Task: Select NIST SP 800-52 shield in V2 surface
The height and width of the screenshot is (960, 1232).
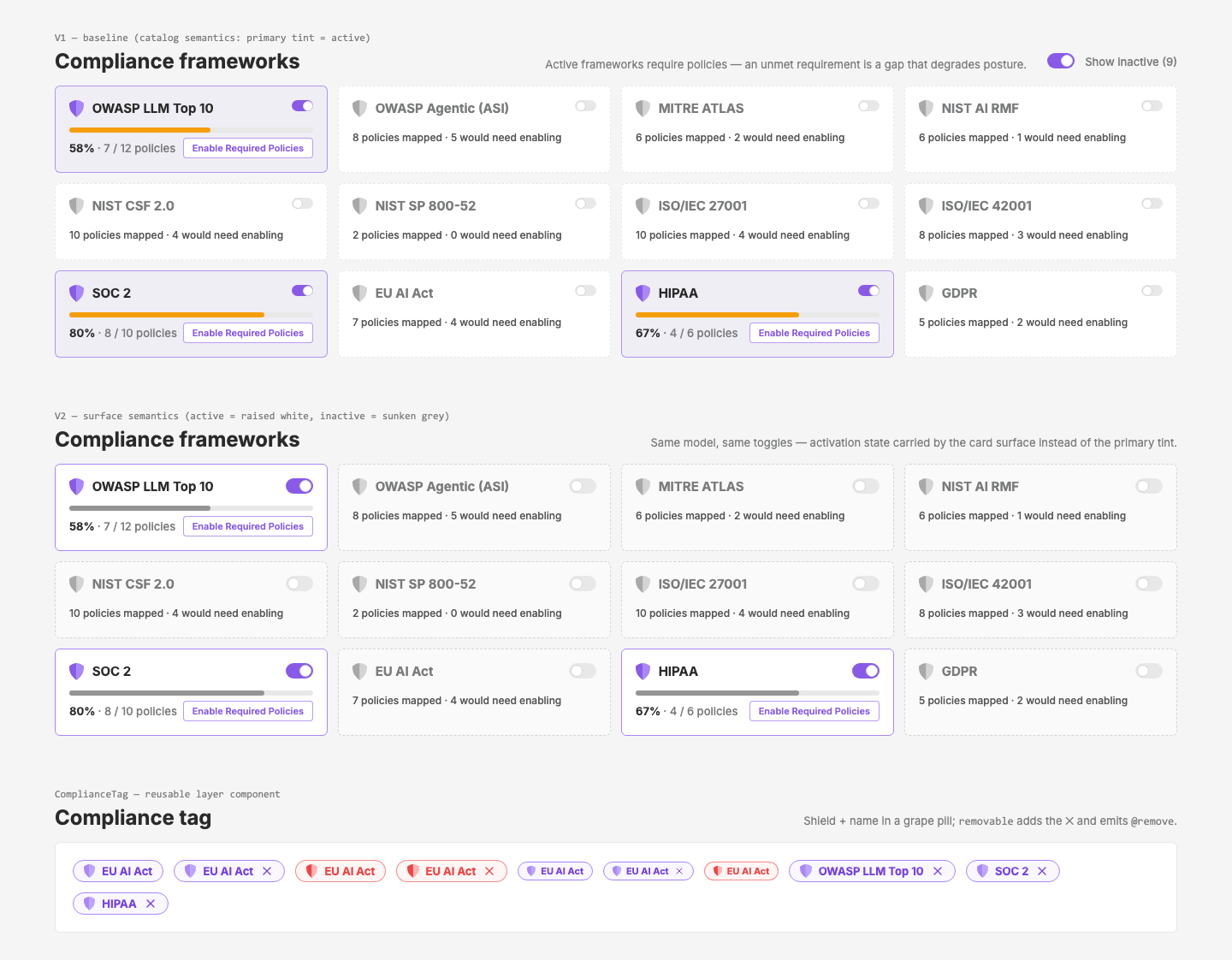Action: 360,584
